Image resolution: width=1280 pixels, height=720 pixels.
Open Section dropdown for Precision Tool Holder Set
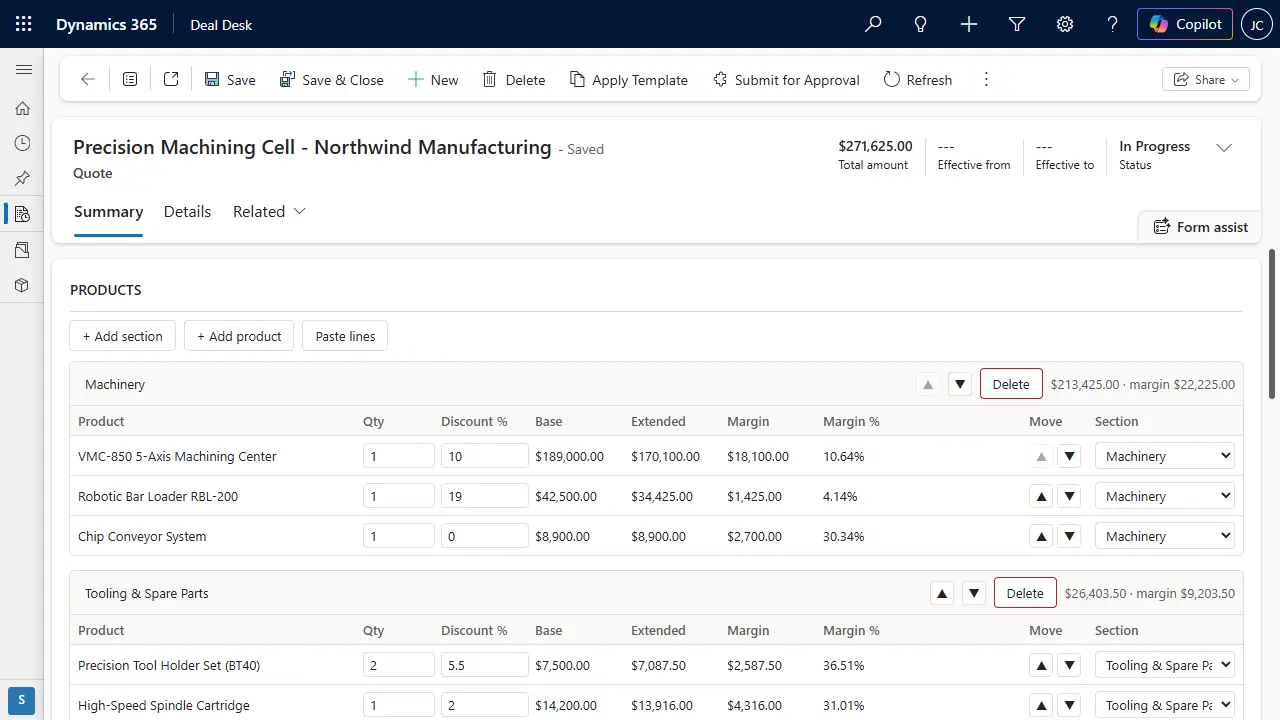[1165, 665]
